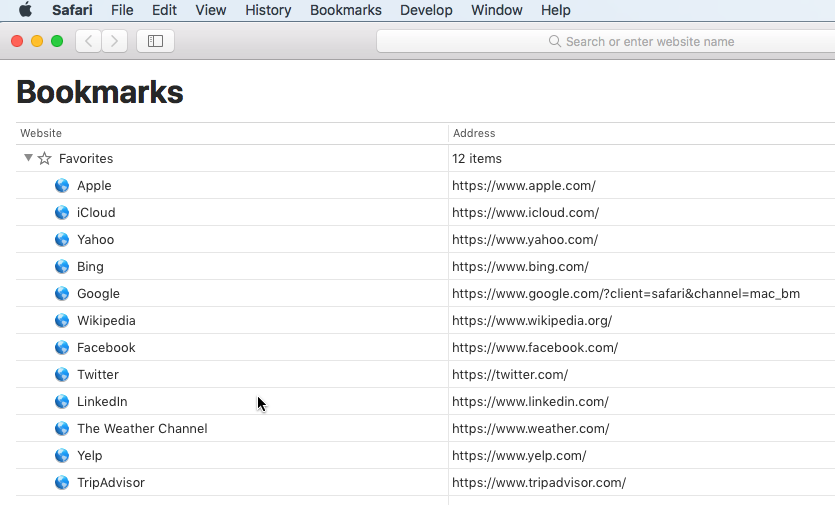Collapse the Favorites folder disclosure triangle
The image size is (835, 505).
[x=28, y=158]
